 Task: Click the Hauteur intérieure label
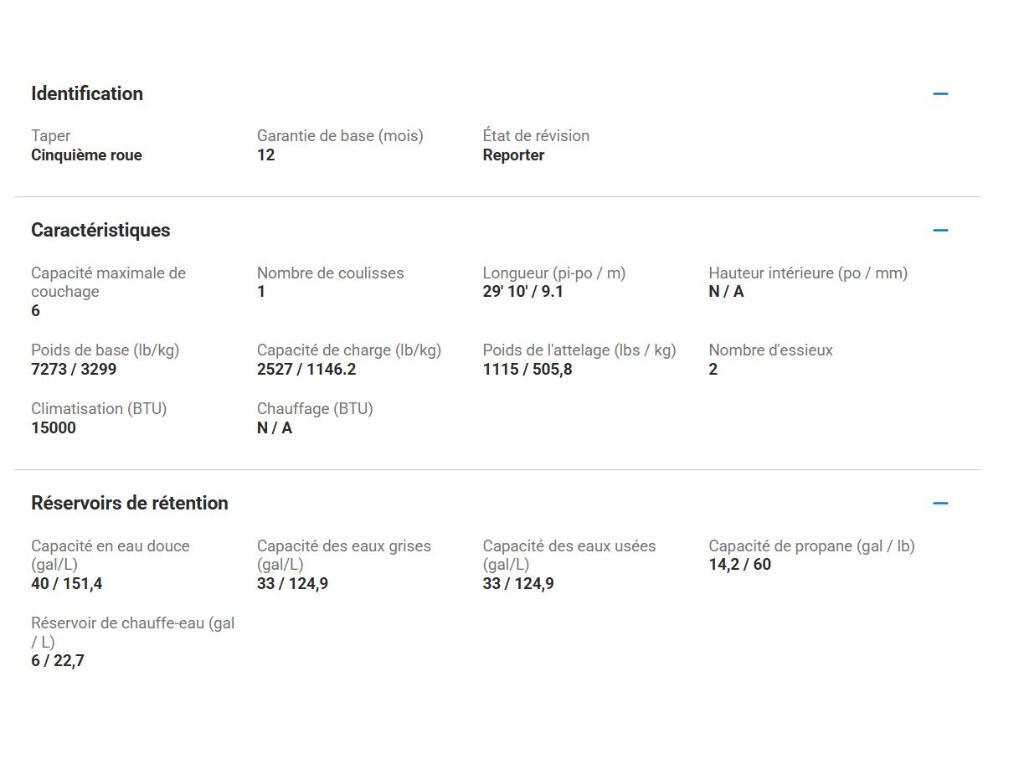(x=808, y=273)
